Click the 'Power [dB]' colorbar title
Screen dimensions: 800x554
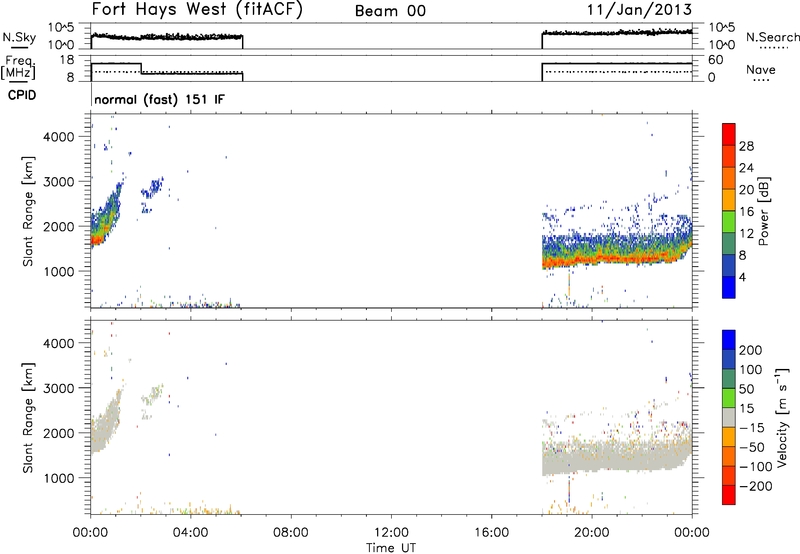(763, 211)
